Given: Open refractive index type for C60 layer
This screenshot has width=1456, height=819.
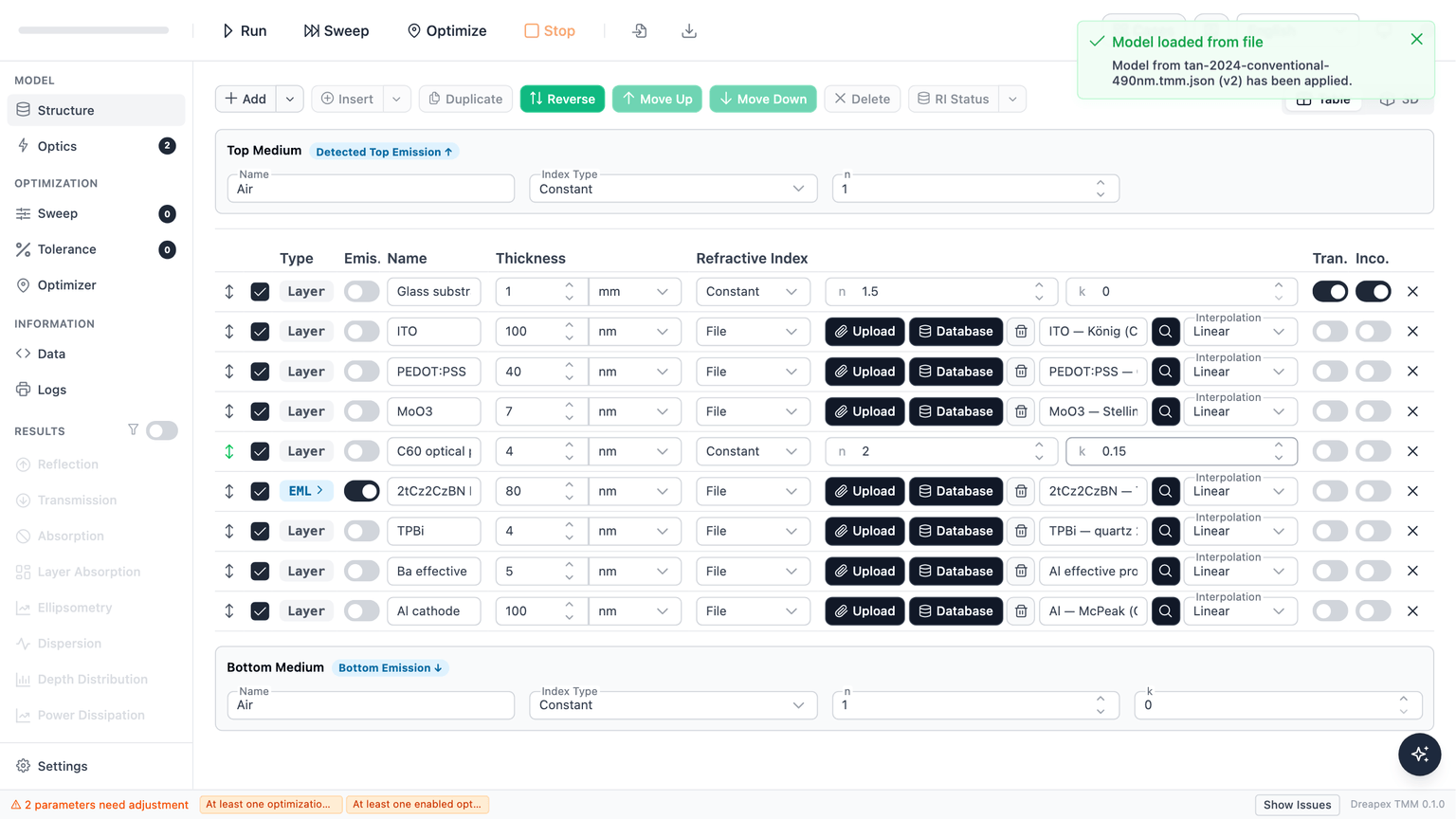Looking at the screenshot, I should tap(753, 451).
